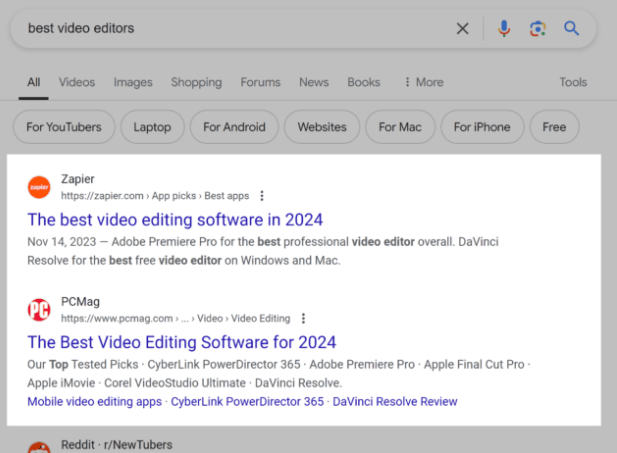Select the All results tab

tap(33, 82)
